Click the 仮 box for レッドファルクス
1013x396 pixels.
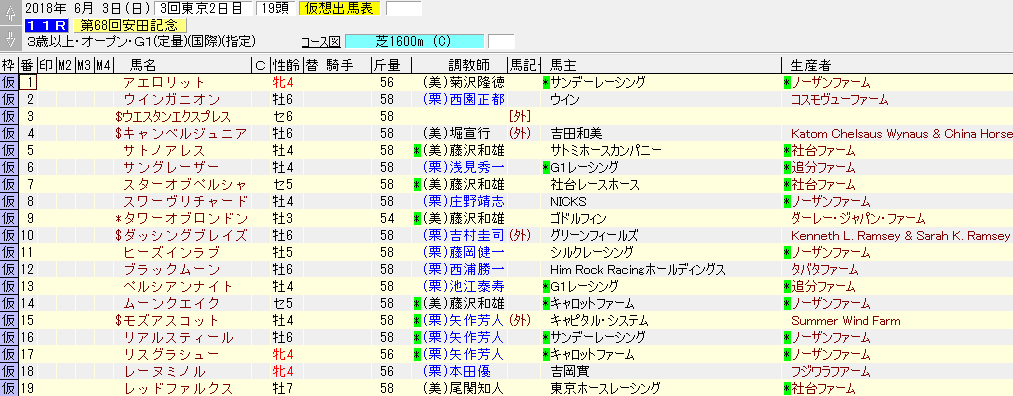click(9, 388)
